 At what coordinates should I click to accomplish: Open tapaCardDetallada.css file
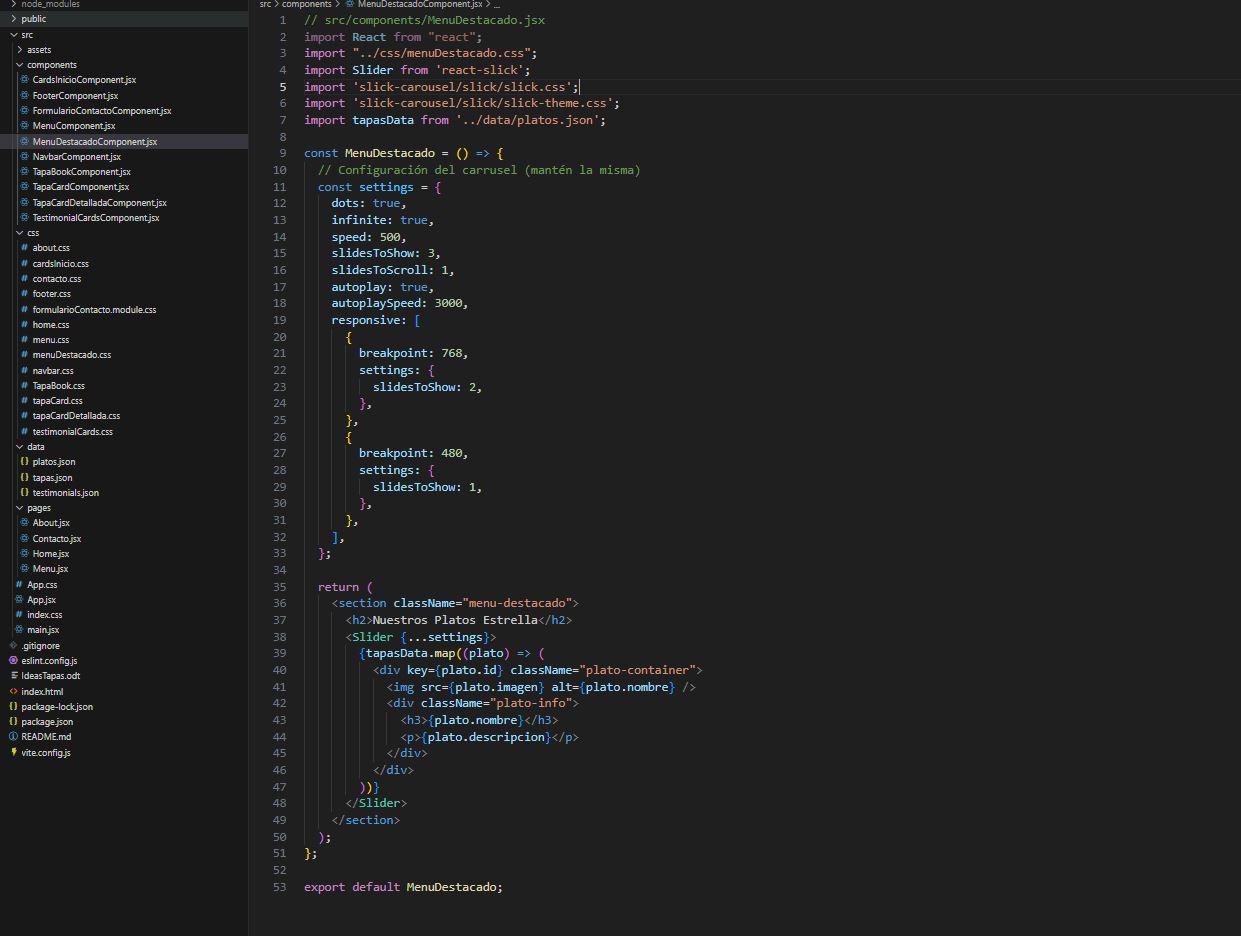click(x=76, y=416)
